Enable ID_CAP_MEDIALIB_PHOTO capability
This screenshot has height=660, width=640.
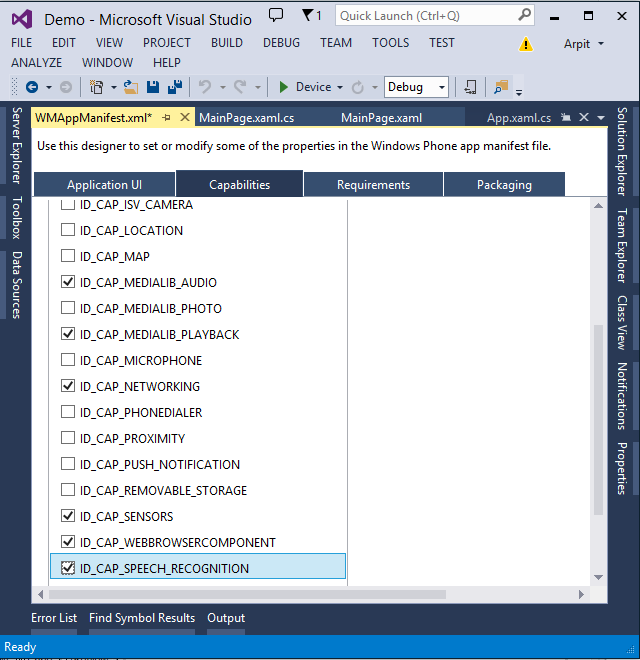pyautogui.click(x=68, y=308)
